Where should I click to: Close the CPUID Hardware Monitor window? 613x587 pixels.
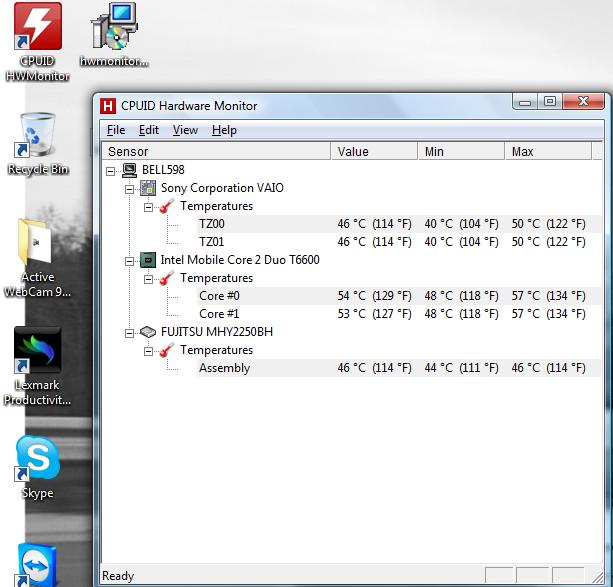click(583, 102)
